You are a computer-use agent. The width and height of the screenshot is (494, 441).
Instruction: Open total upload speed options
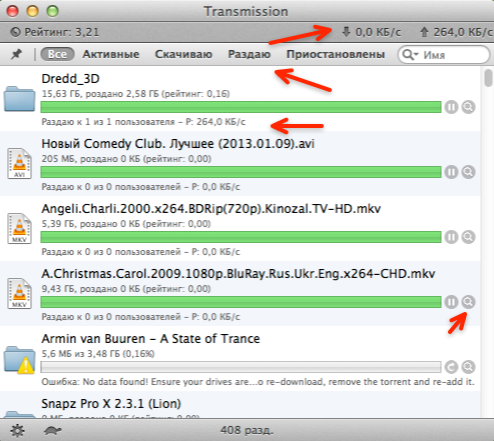(456, 32)
